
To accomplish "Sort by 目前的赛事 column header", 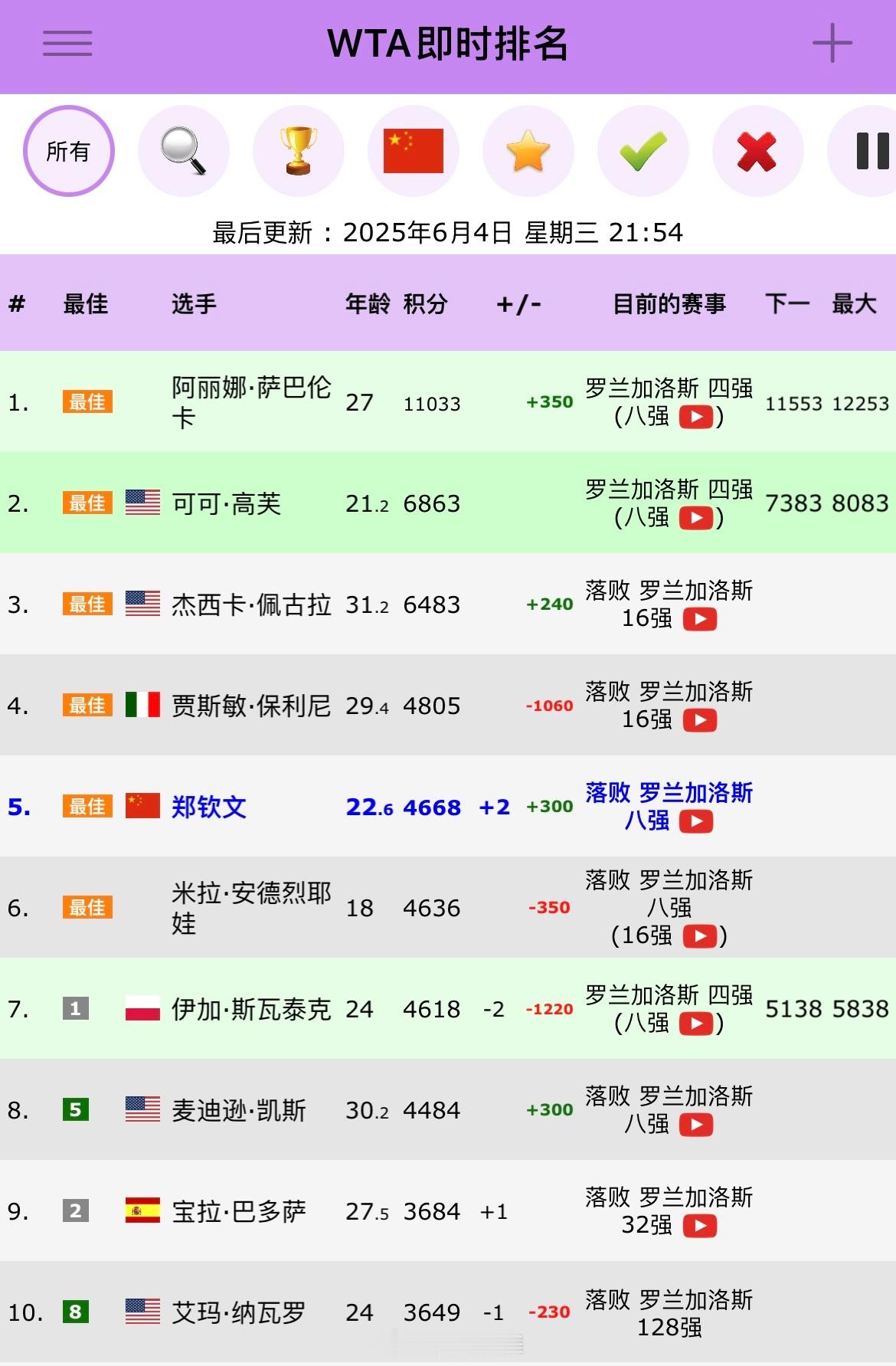I will (669, 304).
